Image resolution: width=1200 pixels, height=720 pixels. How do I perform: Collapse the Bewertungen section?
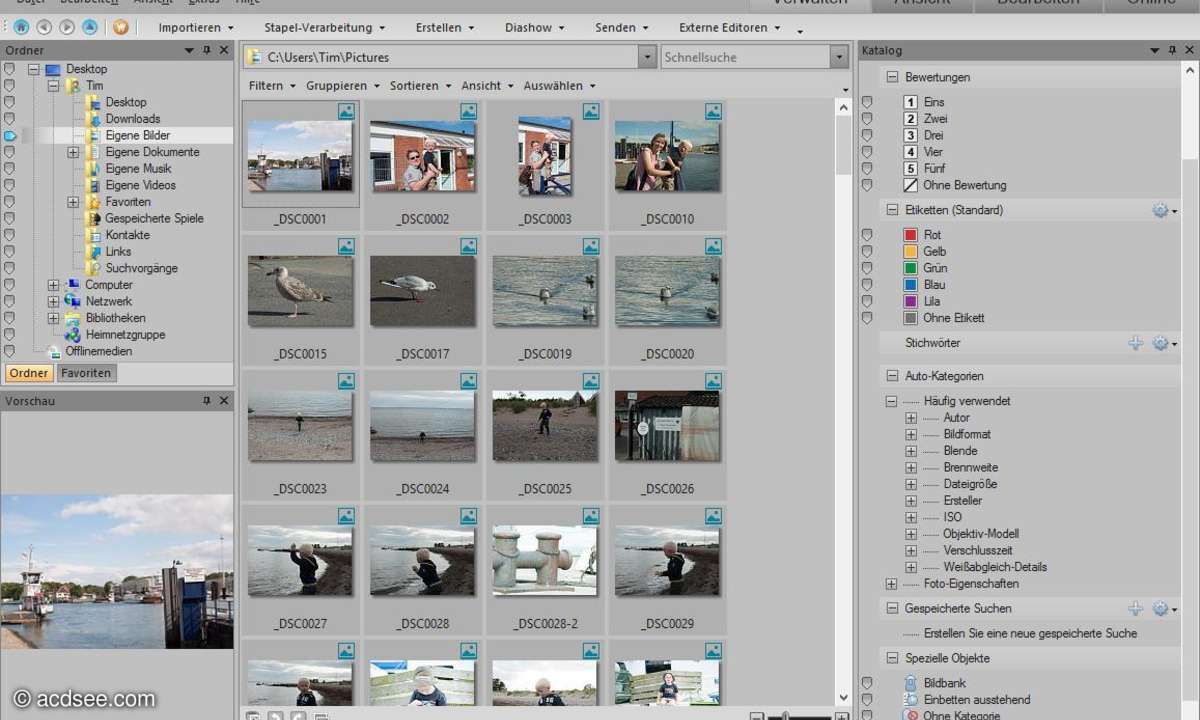[x=892, y=77]
